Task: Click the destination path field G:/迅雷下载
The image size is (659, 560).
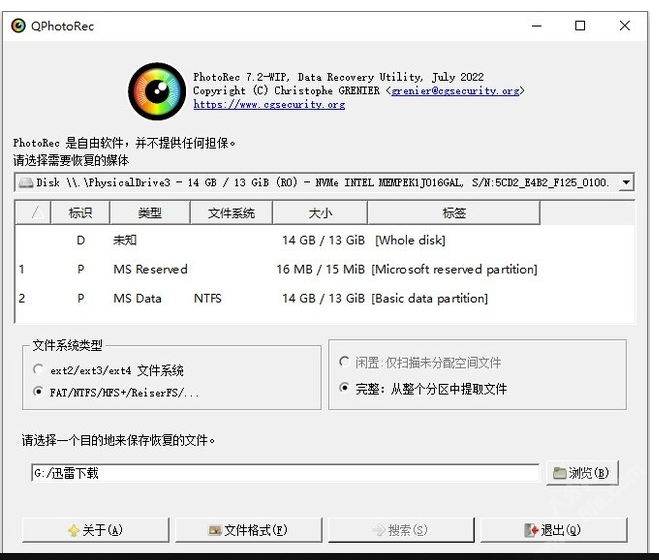Action: point(285,473)
